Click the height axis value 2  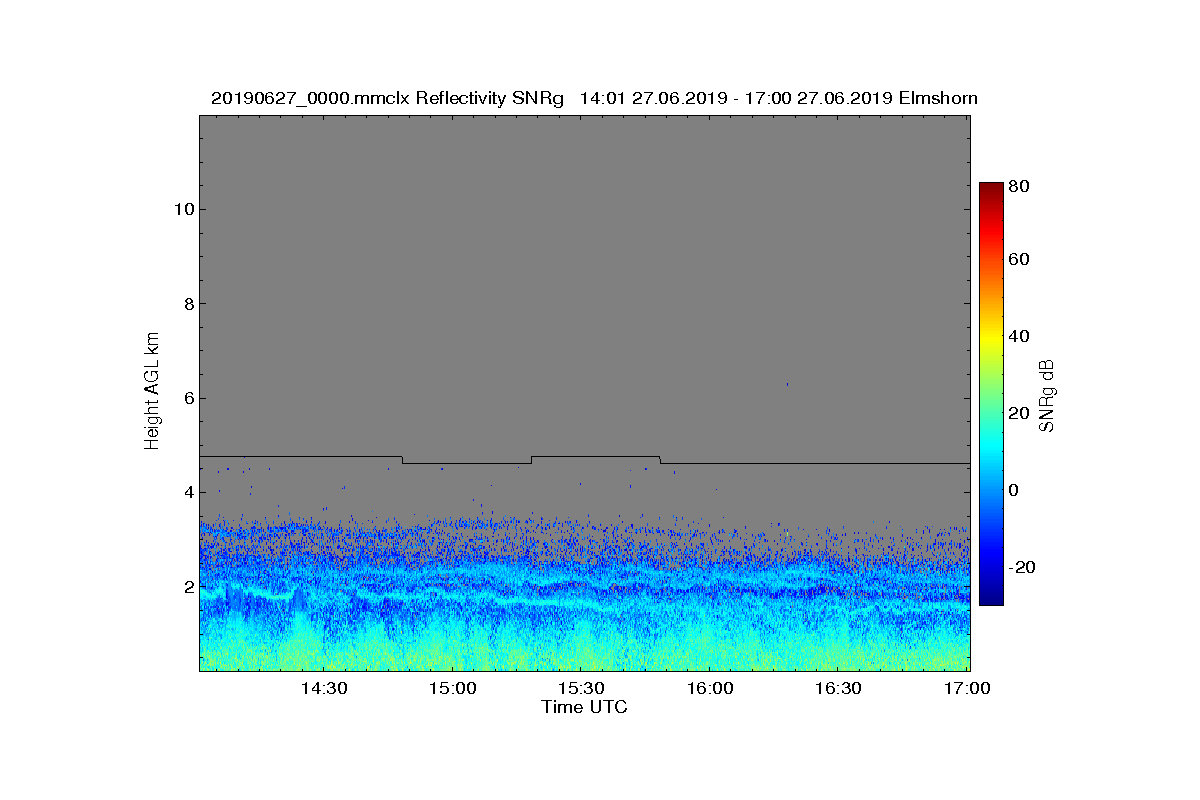click(x=188, y=587)
